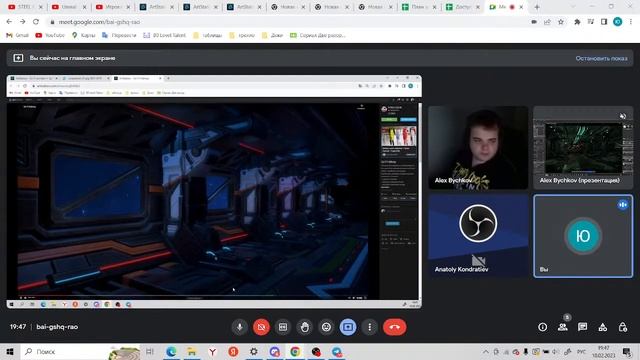
Task: Open Meet's more options three-dot menu
Action: tap(369, 327)
